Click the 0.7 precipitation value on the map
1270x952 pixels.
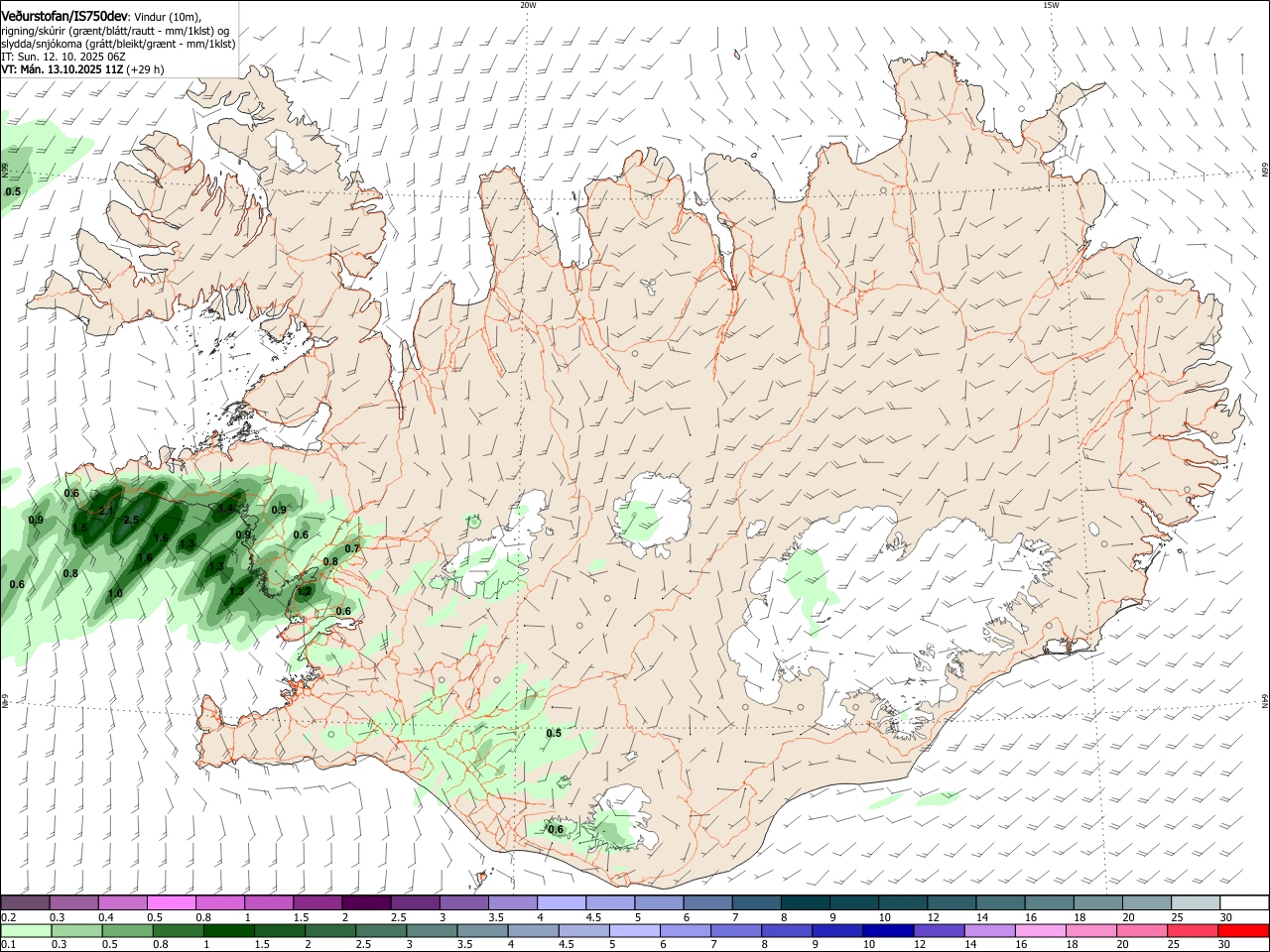[x=352, y=548]
